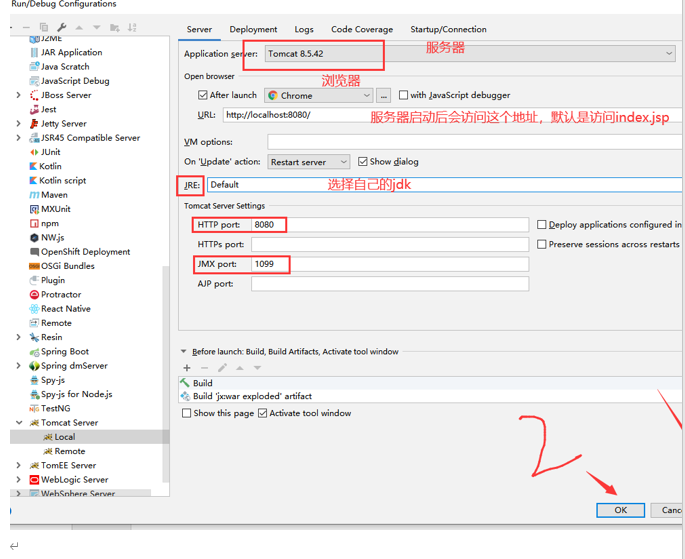The height and width of the screenshot is (559, 685).
Task: Toggle the After launch checkbox
Action: click(x=203, y=95)
